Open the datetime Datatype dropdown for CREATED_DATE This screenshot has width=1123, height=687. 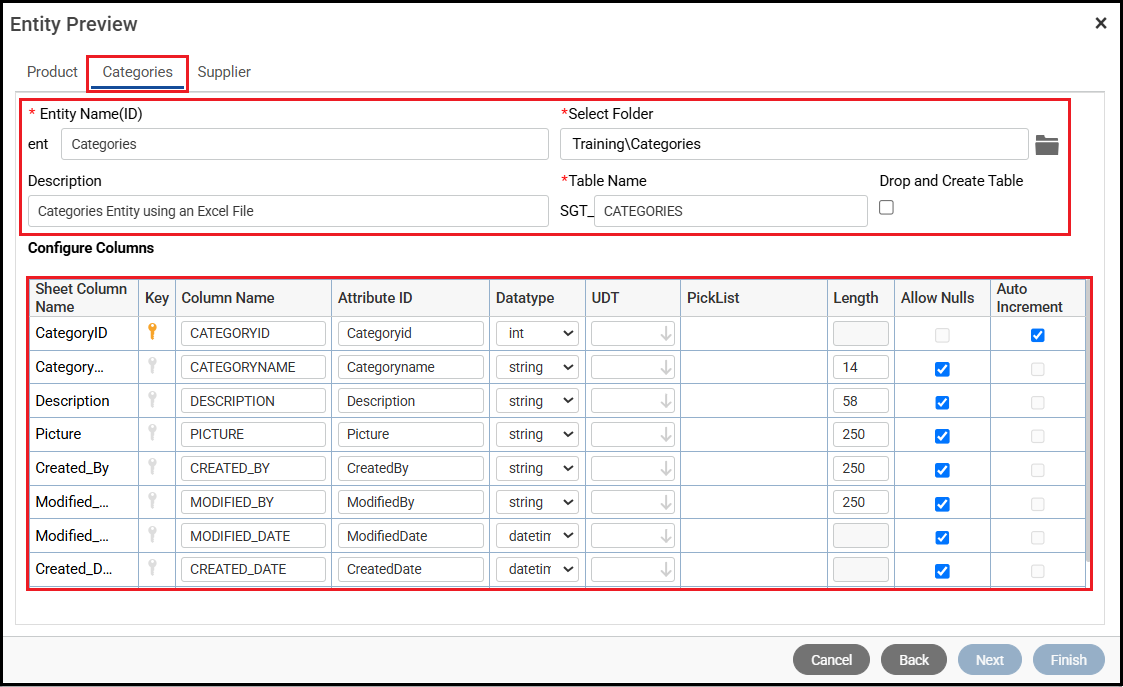click(537, 569)
